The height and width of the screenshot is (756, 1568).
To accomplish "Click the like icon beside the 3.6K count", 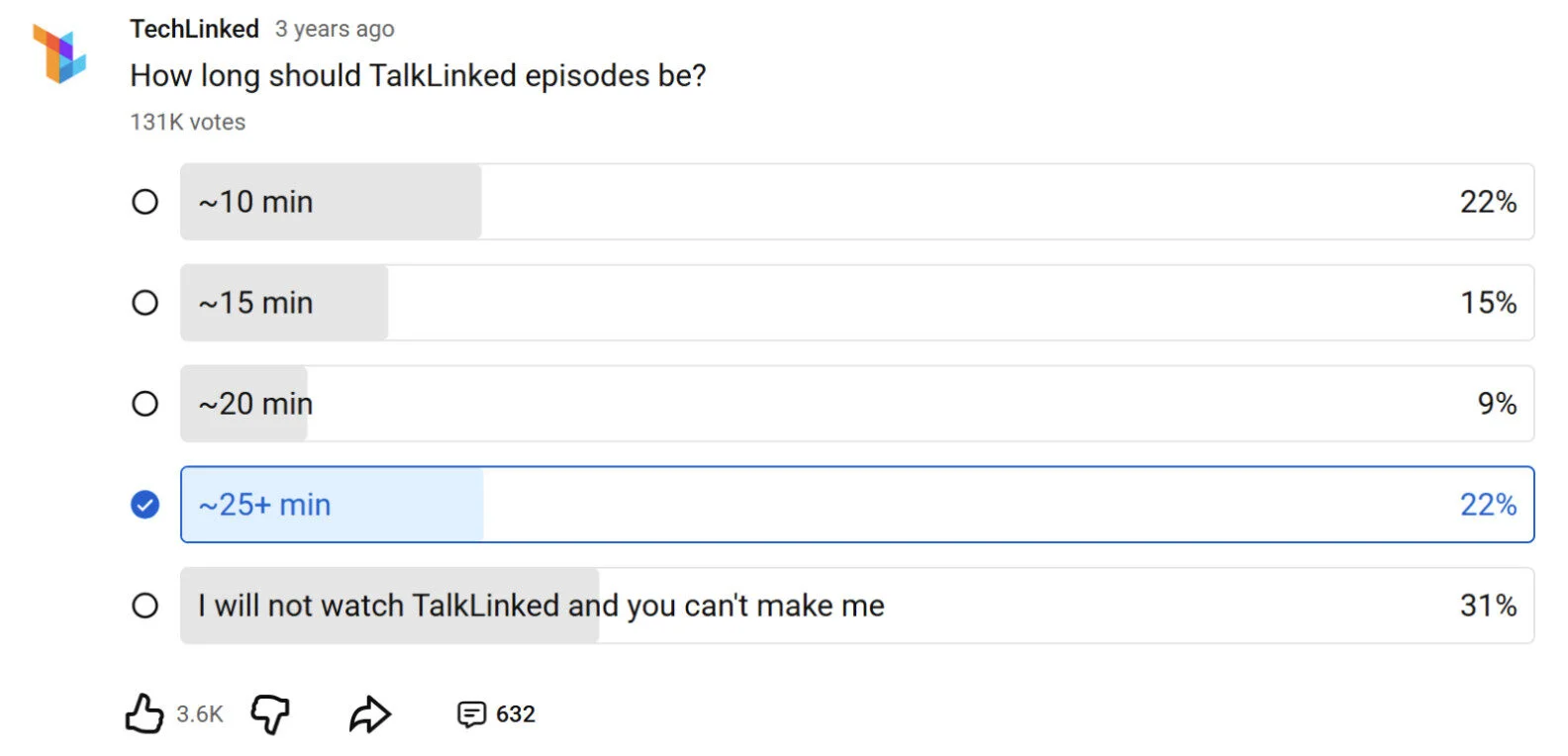I will (145, 712).
